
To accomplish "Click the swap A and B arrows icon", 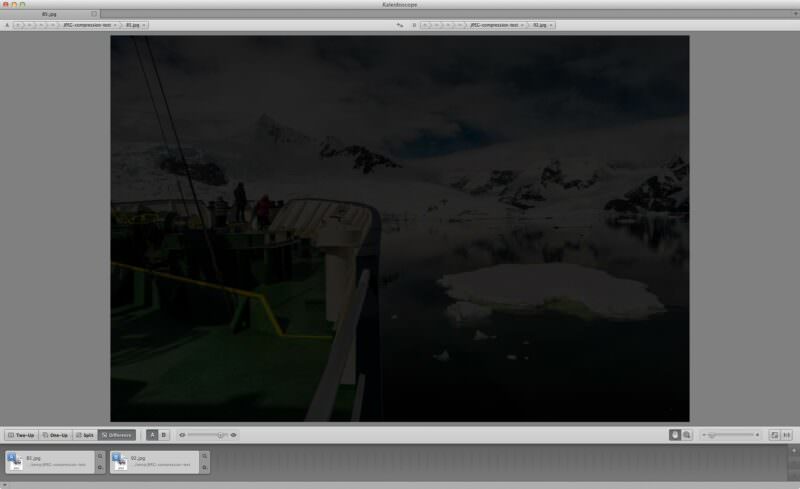I will (400, 25).
